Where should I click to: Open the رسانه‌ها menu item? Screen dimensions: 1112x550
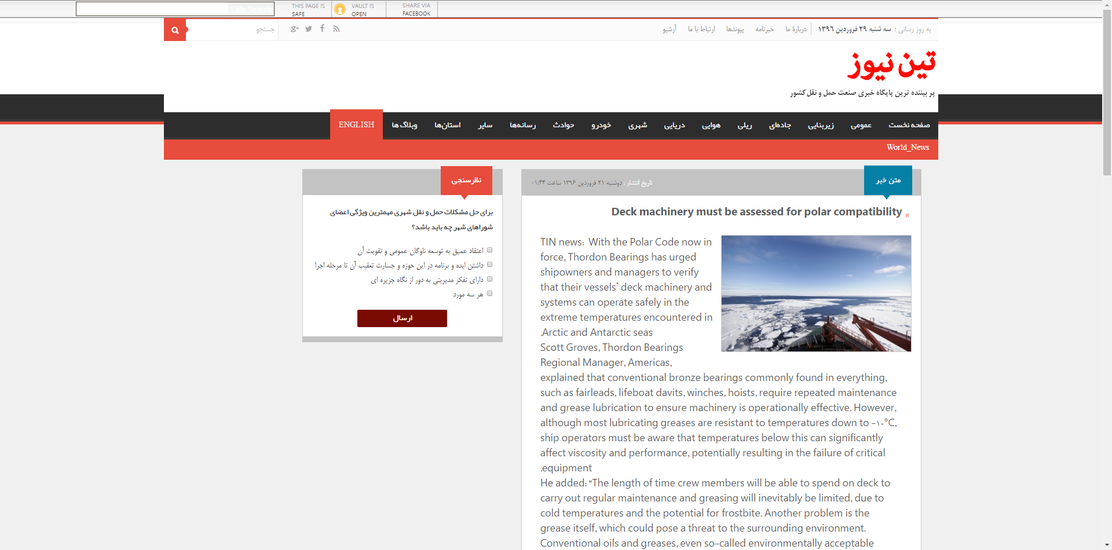pyautogui.click(x=523, y=125)
